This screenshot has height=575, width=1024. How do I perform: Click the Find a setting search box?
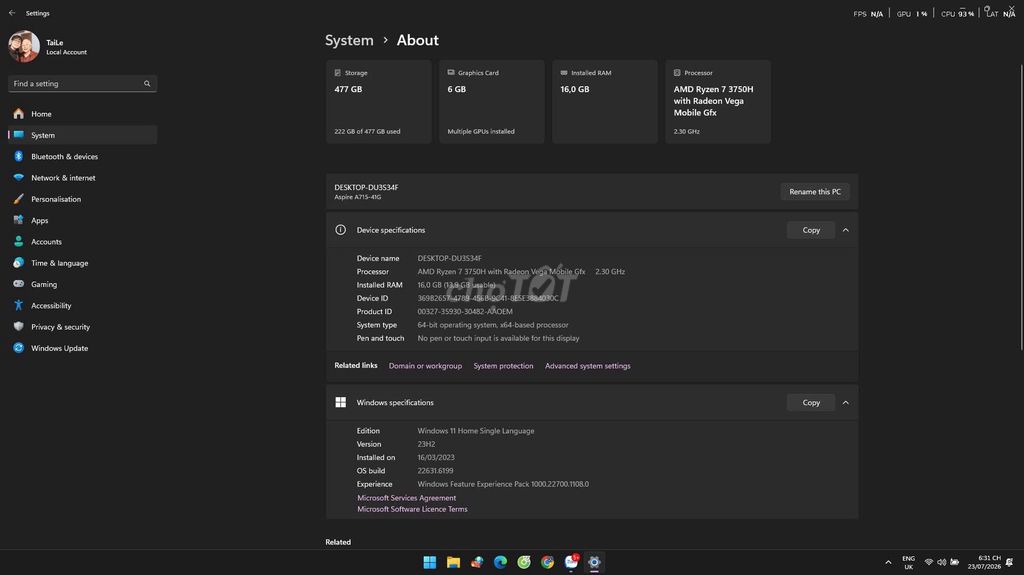tap(82, 84)
